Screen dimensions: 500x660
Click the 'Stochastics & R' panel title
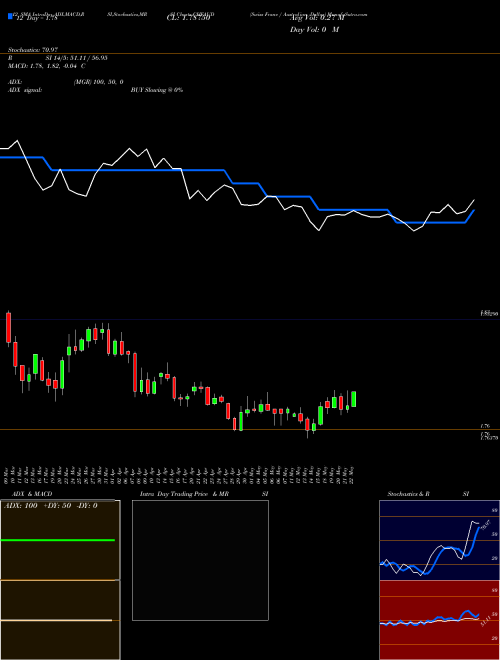tap(408, 494)
